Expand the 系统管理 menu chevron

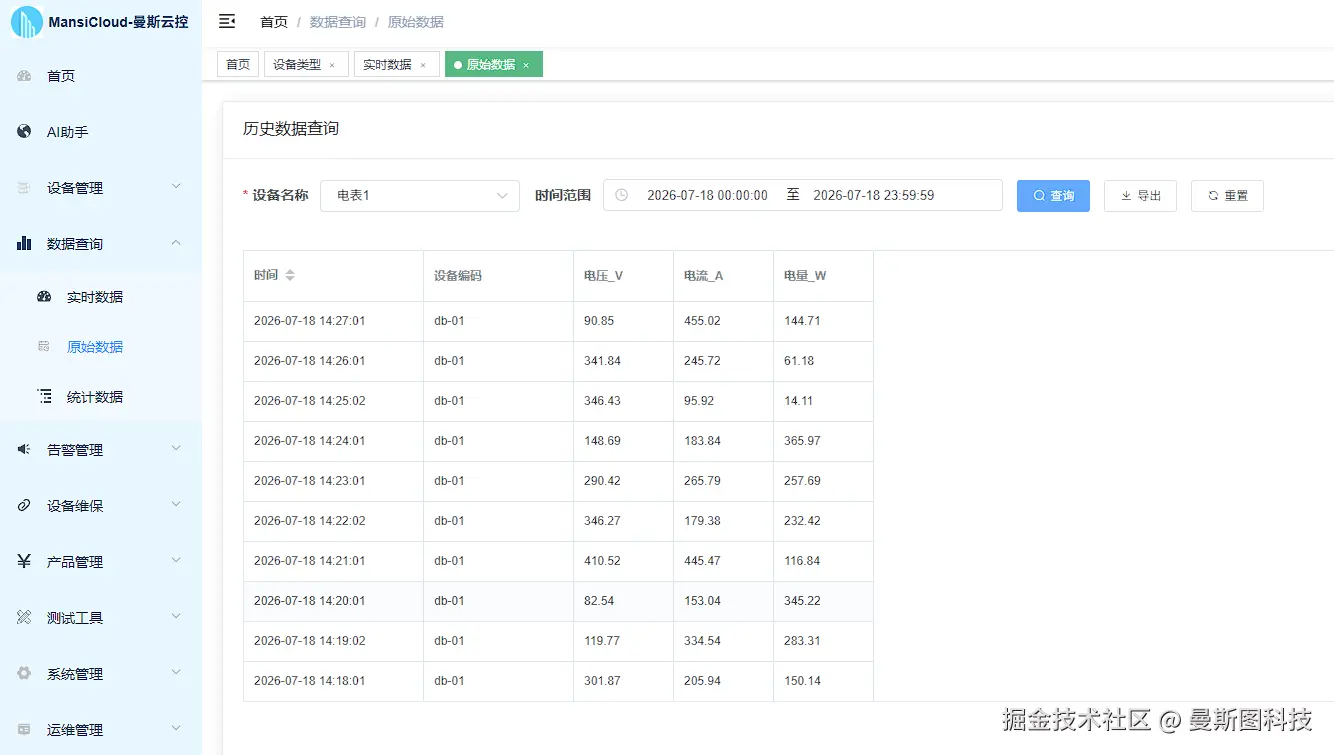coord(177,673)
